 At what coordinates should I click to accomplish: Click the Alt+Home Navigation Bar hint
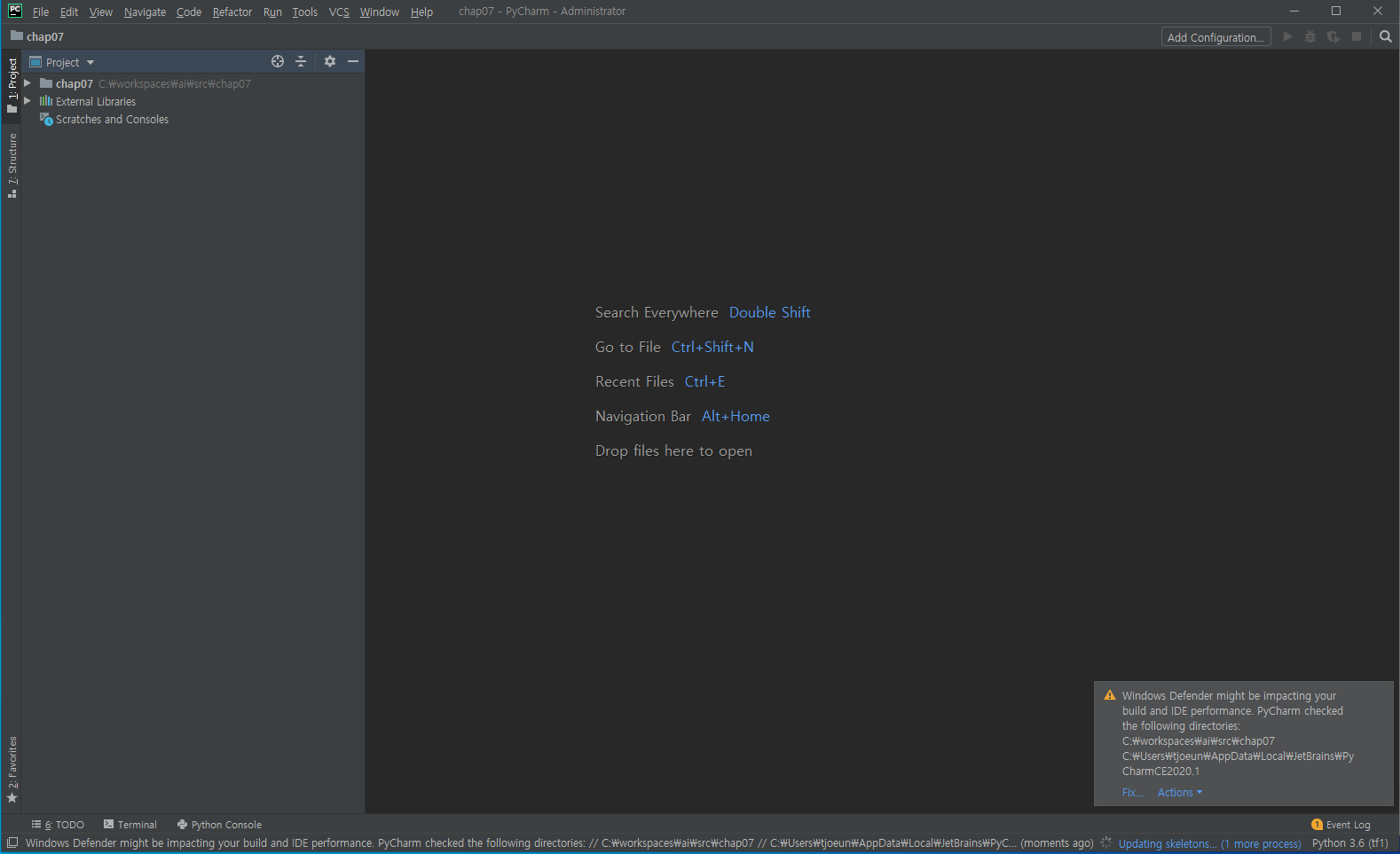click(x=735, y=416)
